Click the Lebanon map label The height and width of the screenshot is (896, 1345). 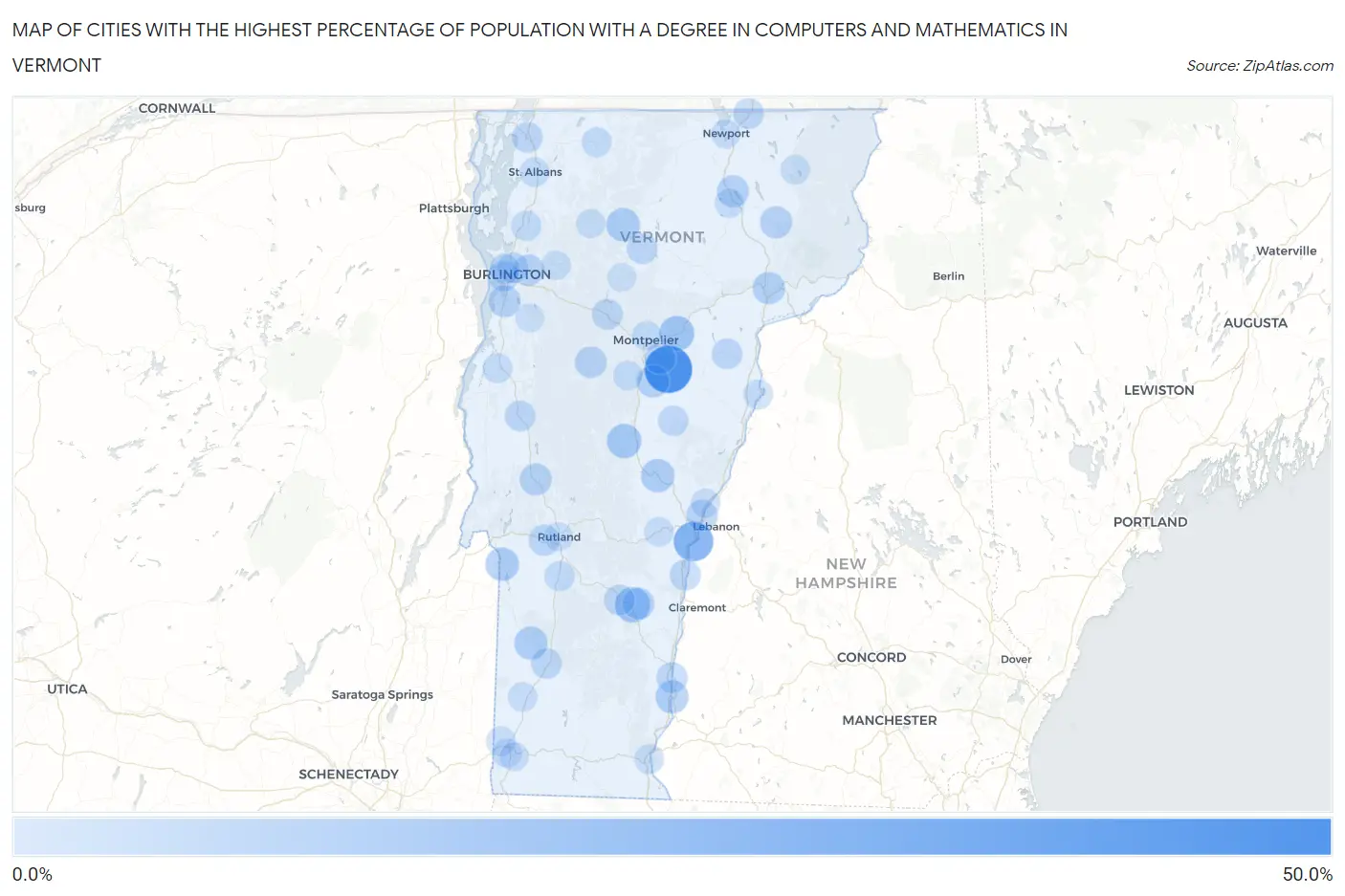pos(717,527)
